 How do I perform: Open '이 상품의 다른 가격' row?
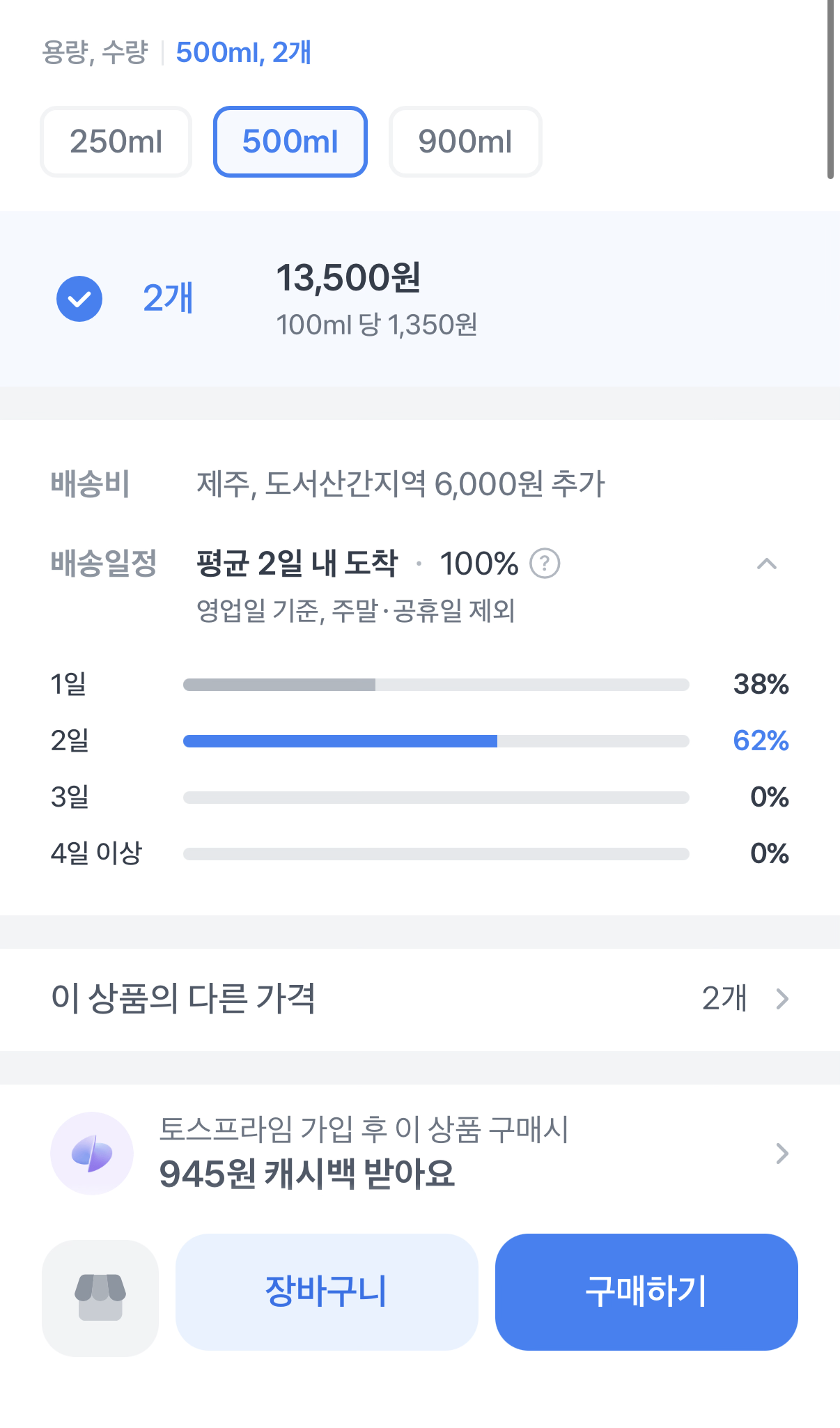(182, 999)
